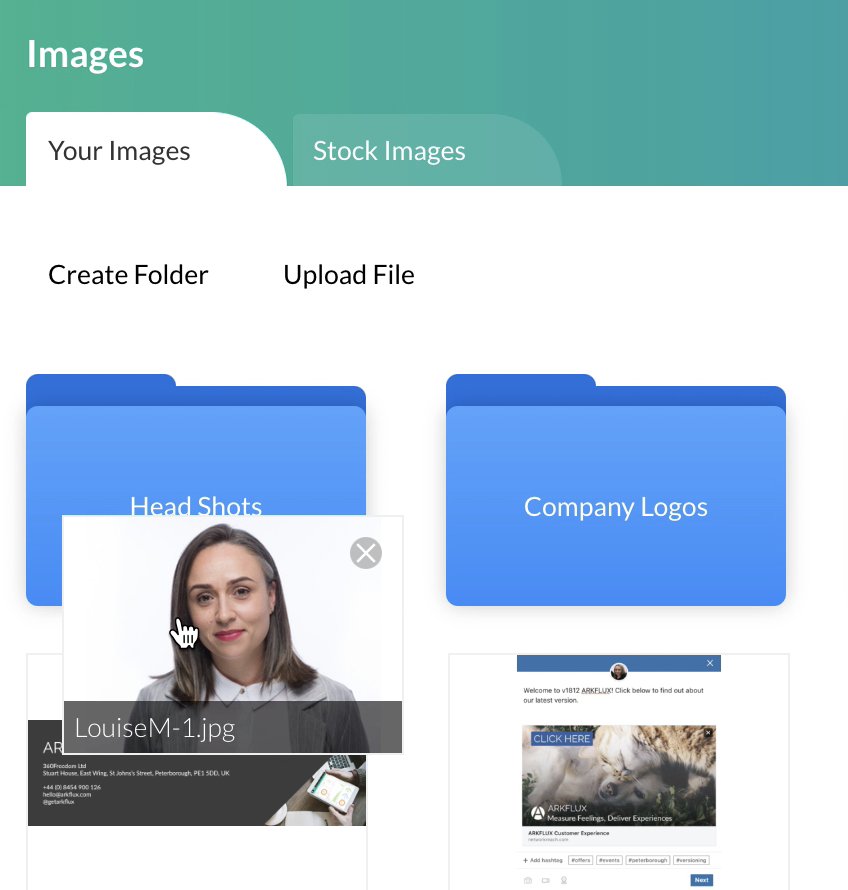Click the Create Folder button
The height and width of the screenshot is (890, 848).
128,275
